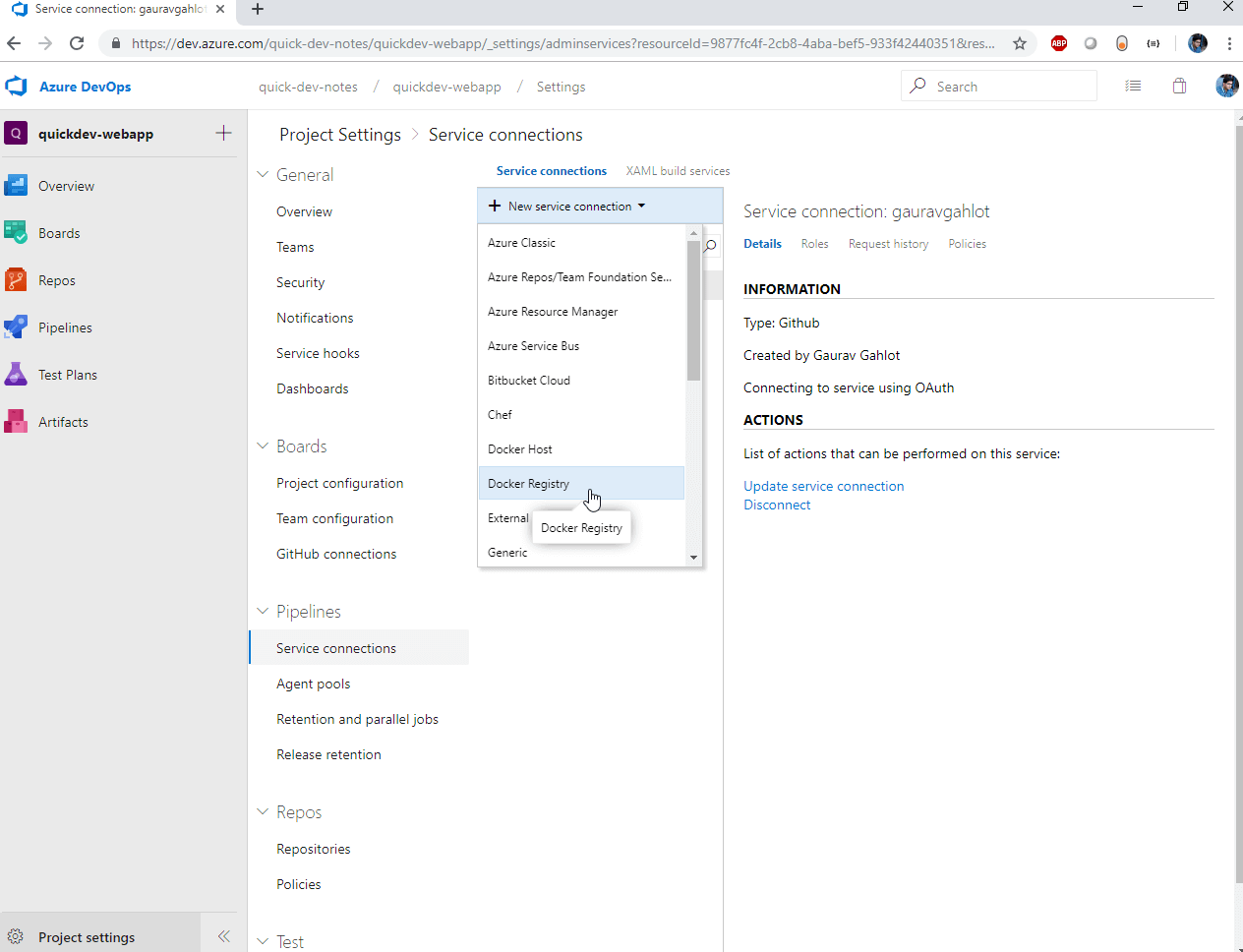1243x952 pixels.
Task: Click the curly-braces extension icon
Action: (1154, 43)
